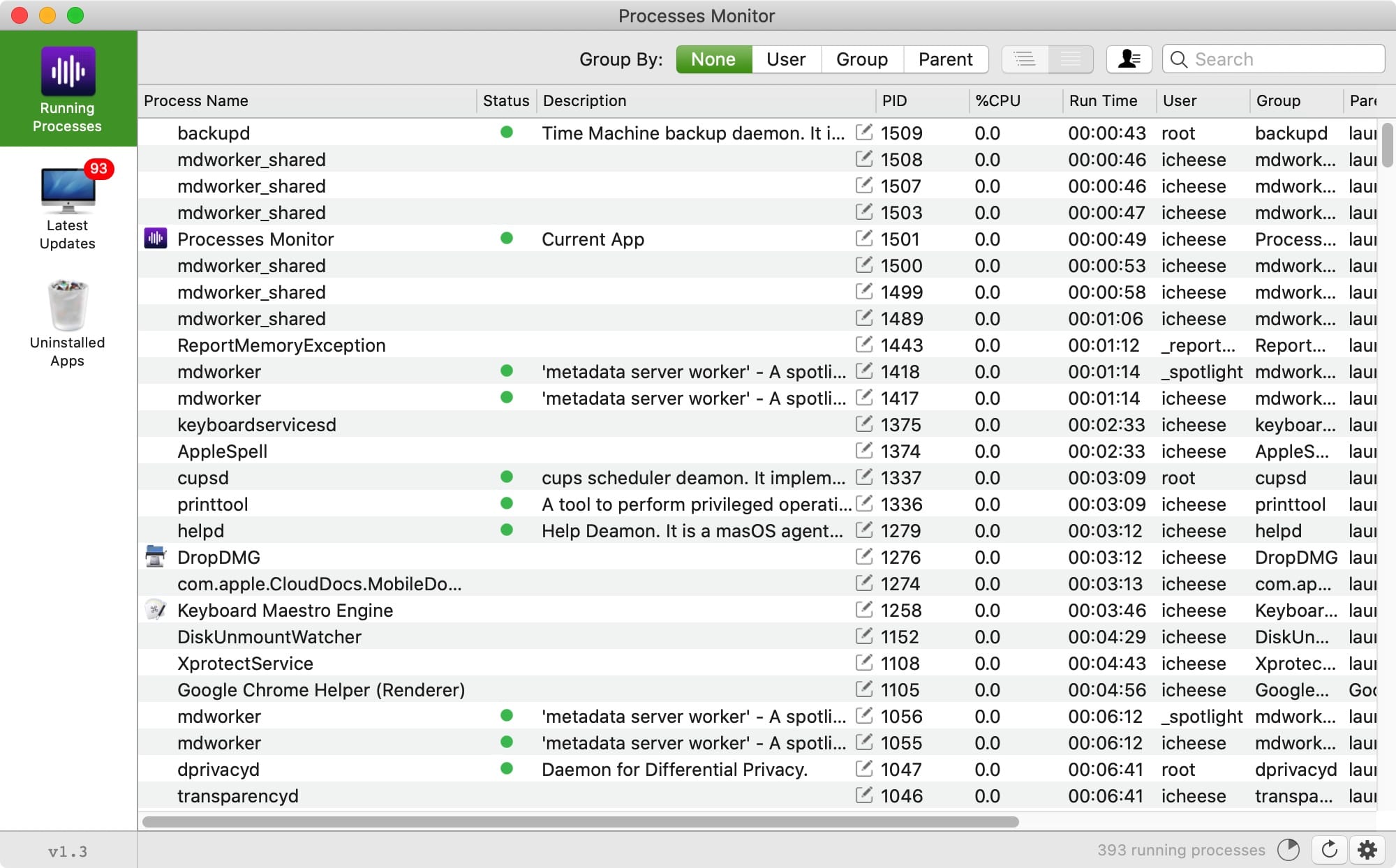Click in the Search field

tap(1273, 59)
